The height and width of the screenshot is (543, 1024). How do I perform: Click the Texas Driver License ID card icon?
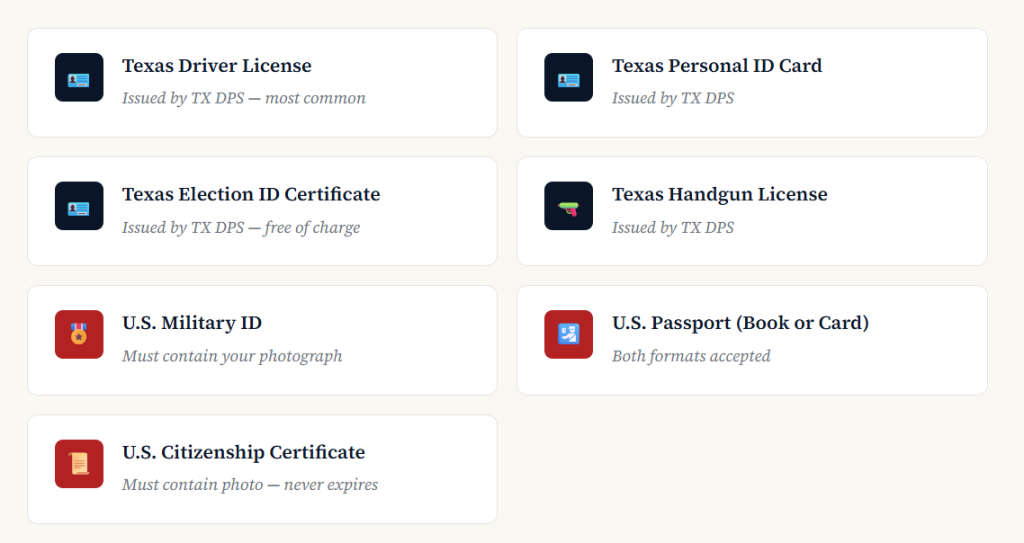coord(79,78)
